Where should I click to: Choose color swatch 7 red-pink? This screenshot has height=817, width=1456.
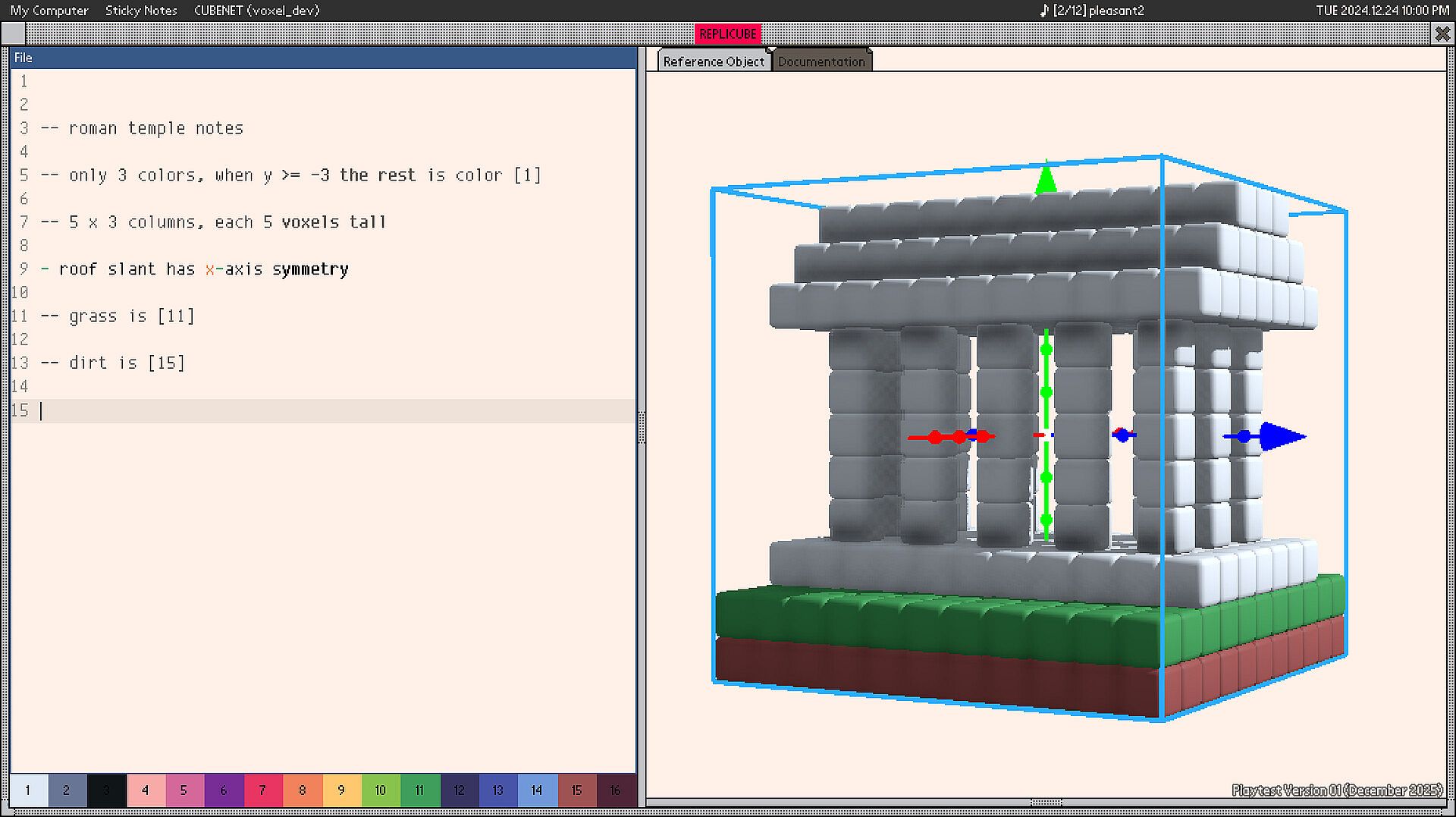coord(262,790)
